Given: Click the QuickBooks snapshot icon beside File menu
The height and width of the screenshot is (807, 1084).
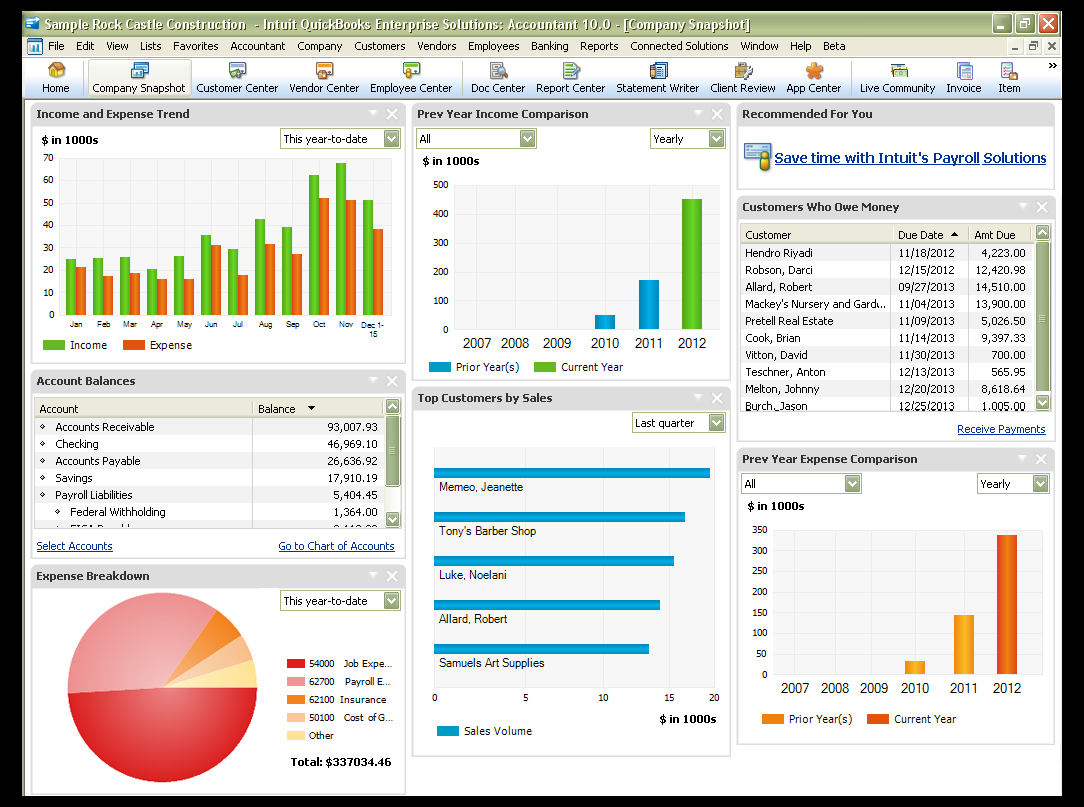Looking at the screenshot, I should (35, 46).
